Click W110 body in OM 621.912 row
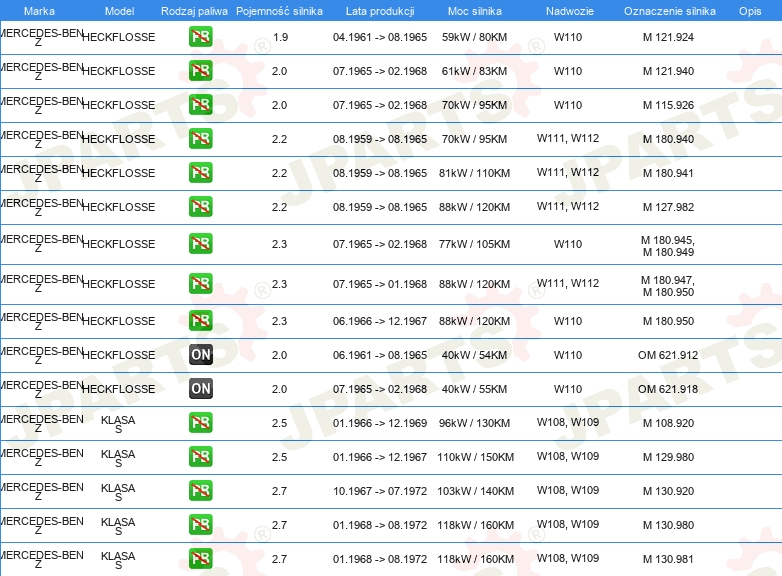 tap(568, 355)
